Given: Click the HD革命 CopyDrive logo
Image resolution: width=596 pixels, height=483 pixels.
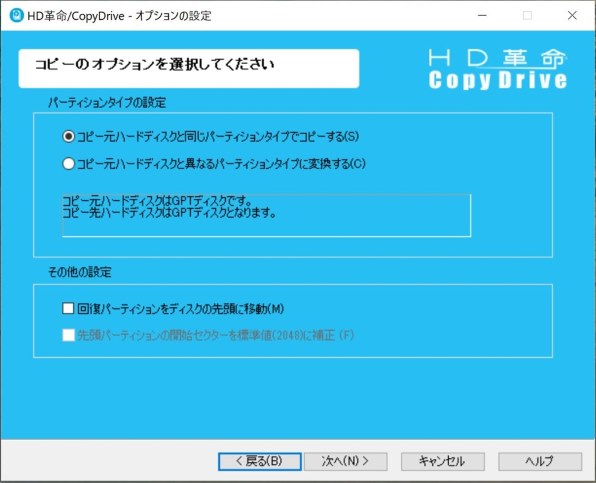Looking at the screenshot, I should pos(497,69).
